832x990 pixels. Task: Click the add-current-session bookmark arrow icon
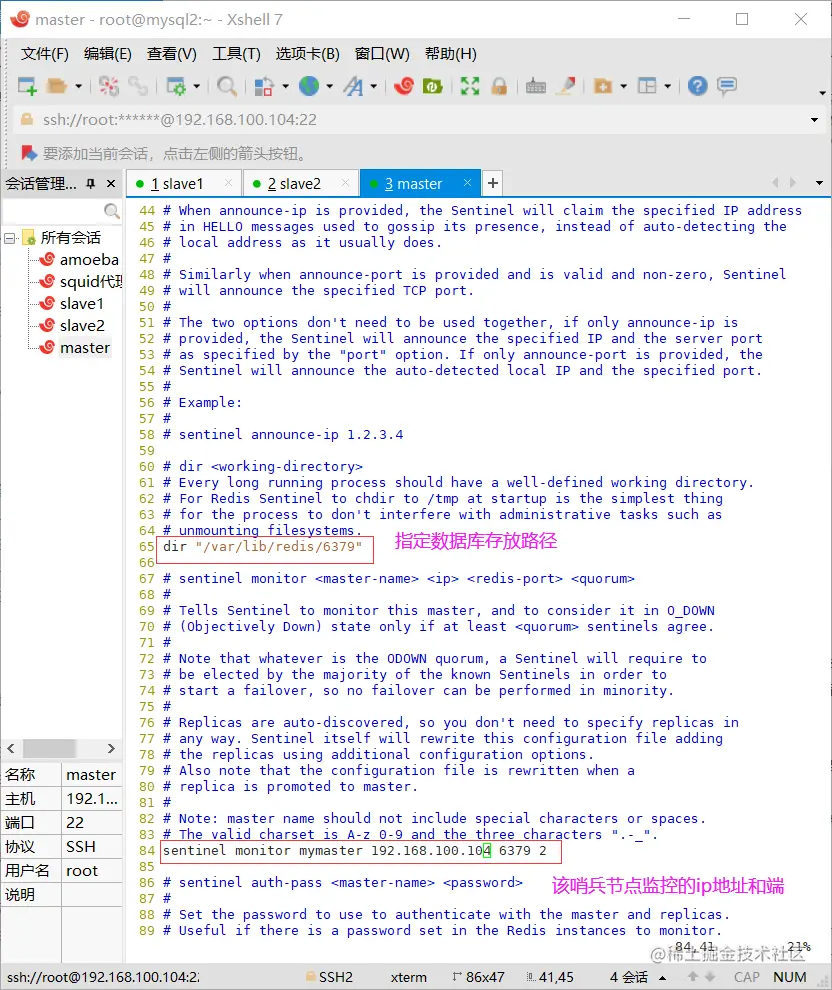(29, 153)
